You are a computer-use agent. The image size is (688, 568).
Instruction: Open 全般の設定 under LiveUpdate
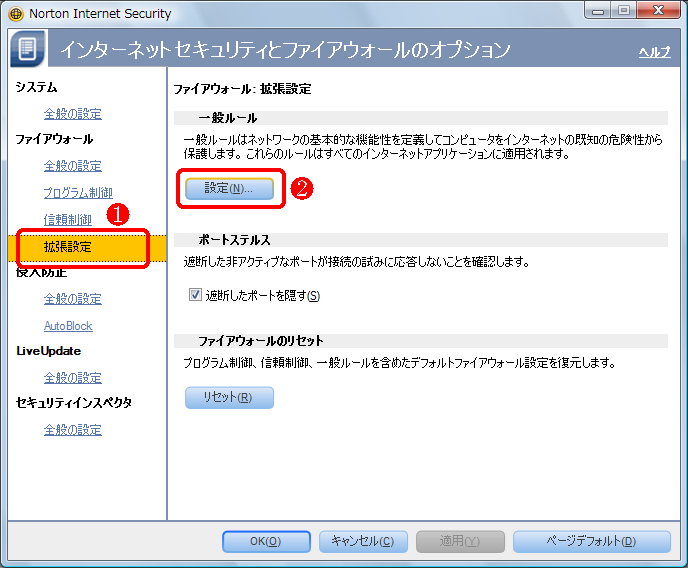tap(72, 378)
